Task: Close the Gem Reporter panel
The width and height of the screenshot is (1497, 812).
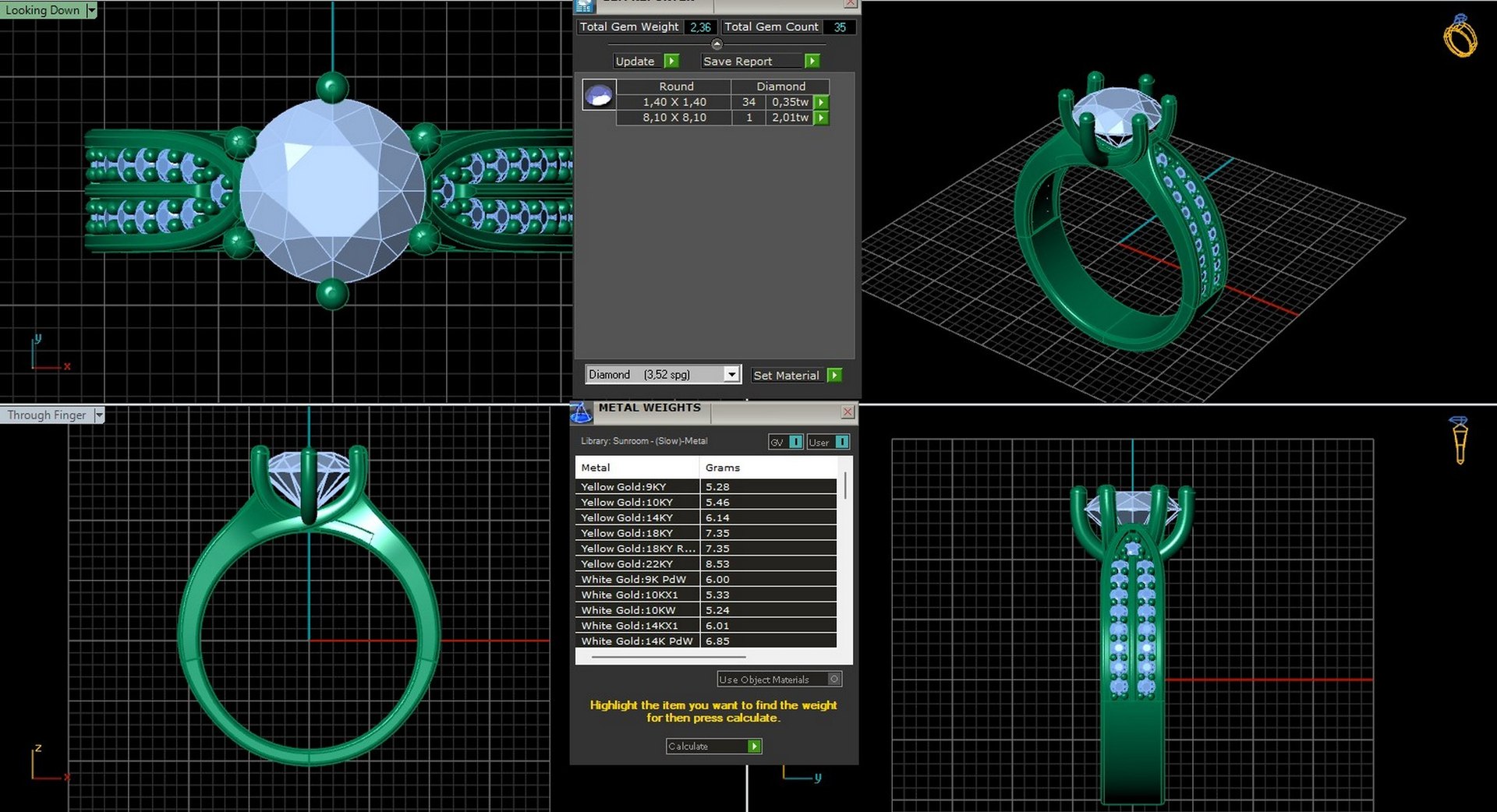Action: tap(851, 4)
